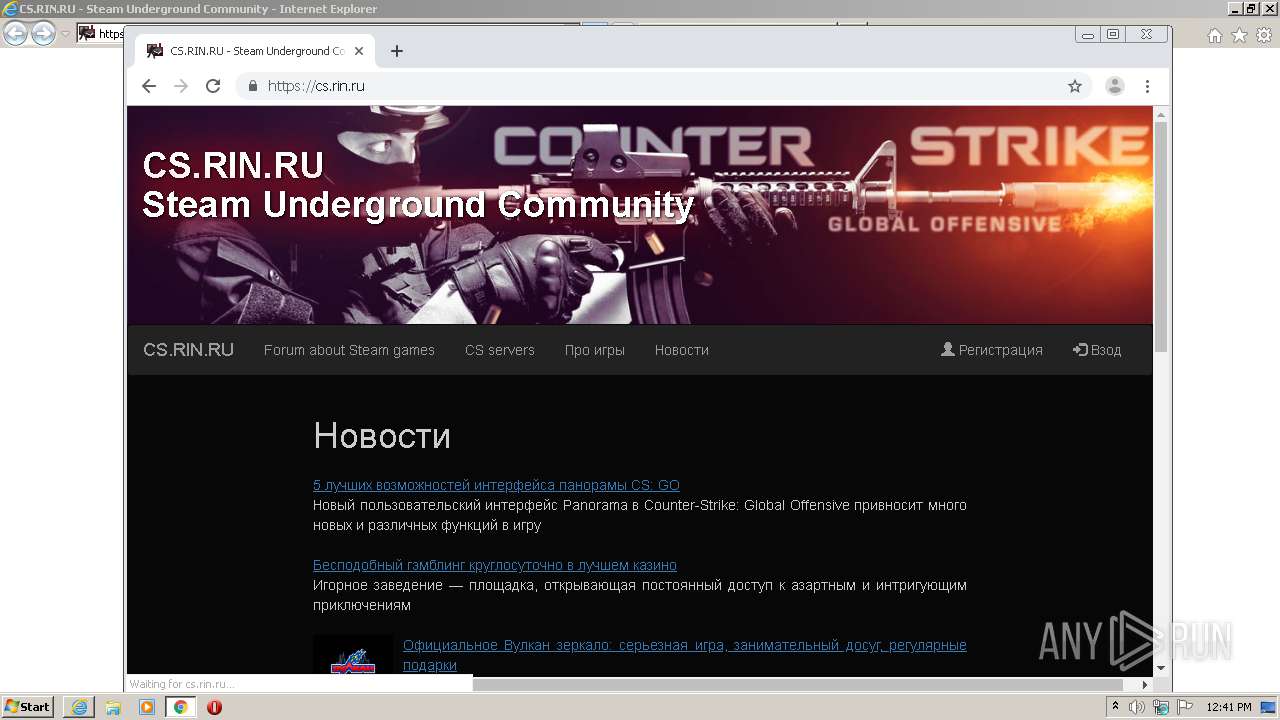Screen dimensions: 1280x720
Task: Click network tray icon
Action: click(1161, 707)
